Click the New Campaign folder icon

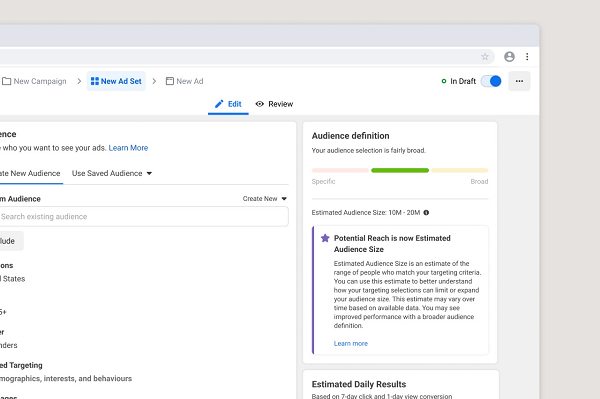tap(6, 81)
